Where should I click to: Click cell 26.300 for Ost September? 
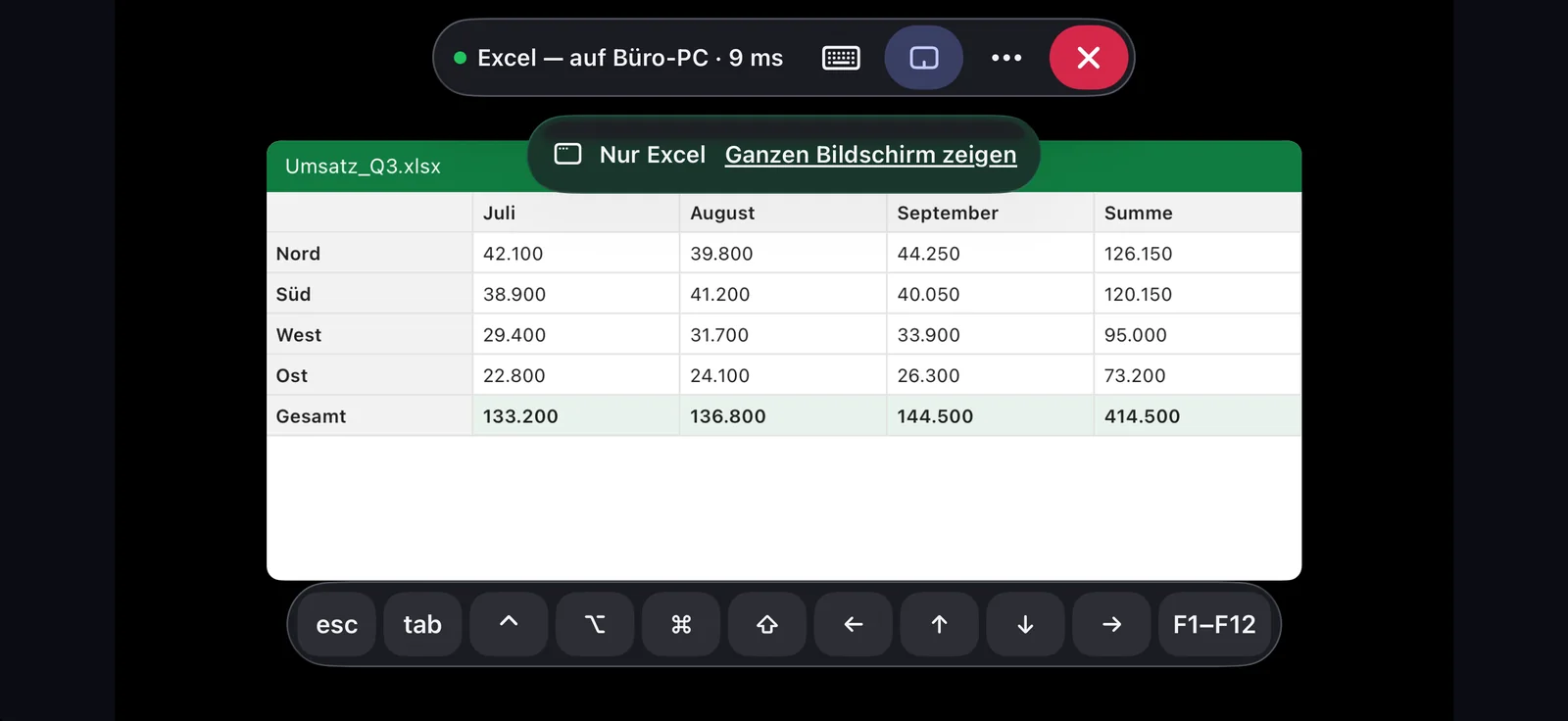coord(990,375)
